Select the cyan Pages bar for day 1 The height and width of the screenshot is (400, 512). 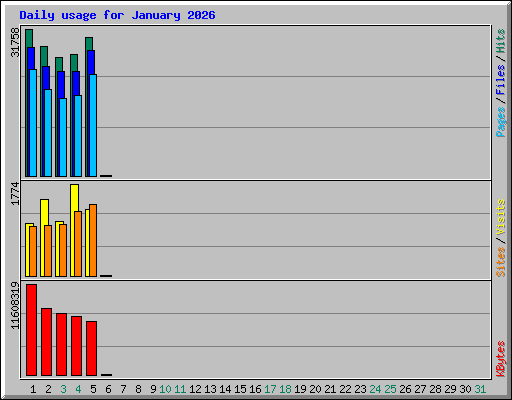[x=33, y=123]
